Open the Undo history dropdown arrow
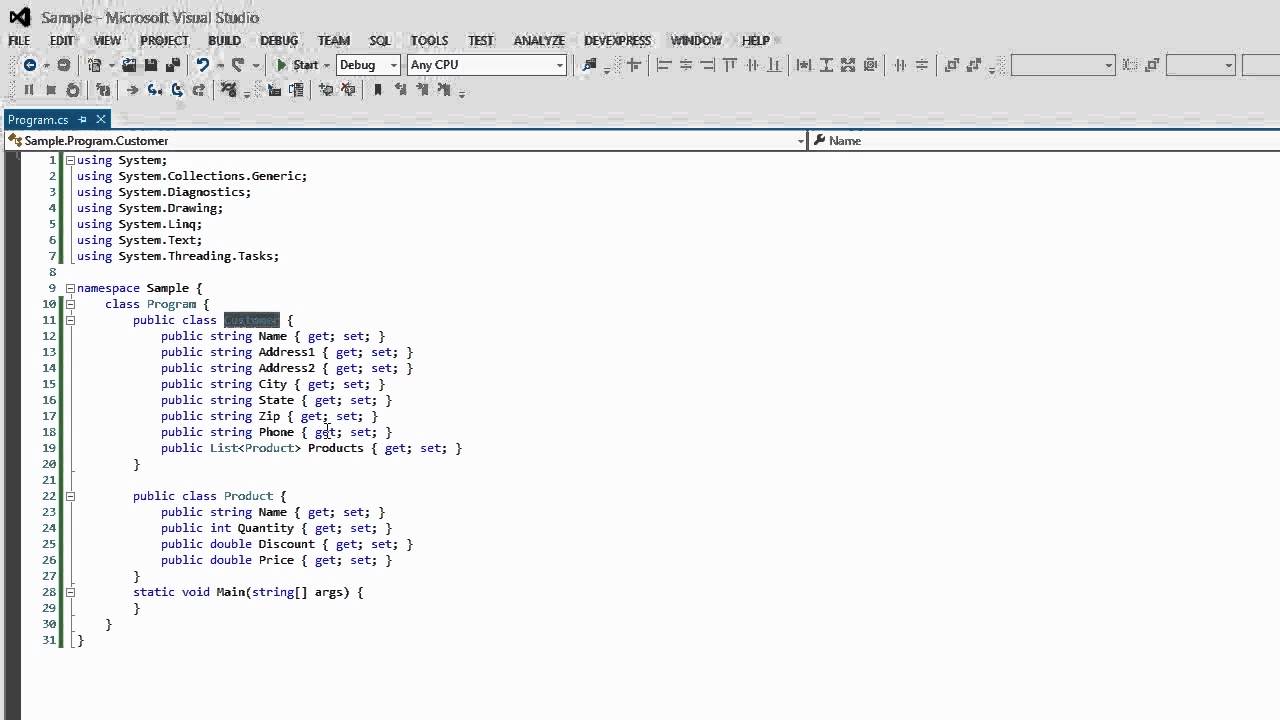 (220, 65)
